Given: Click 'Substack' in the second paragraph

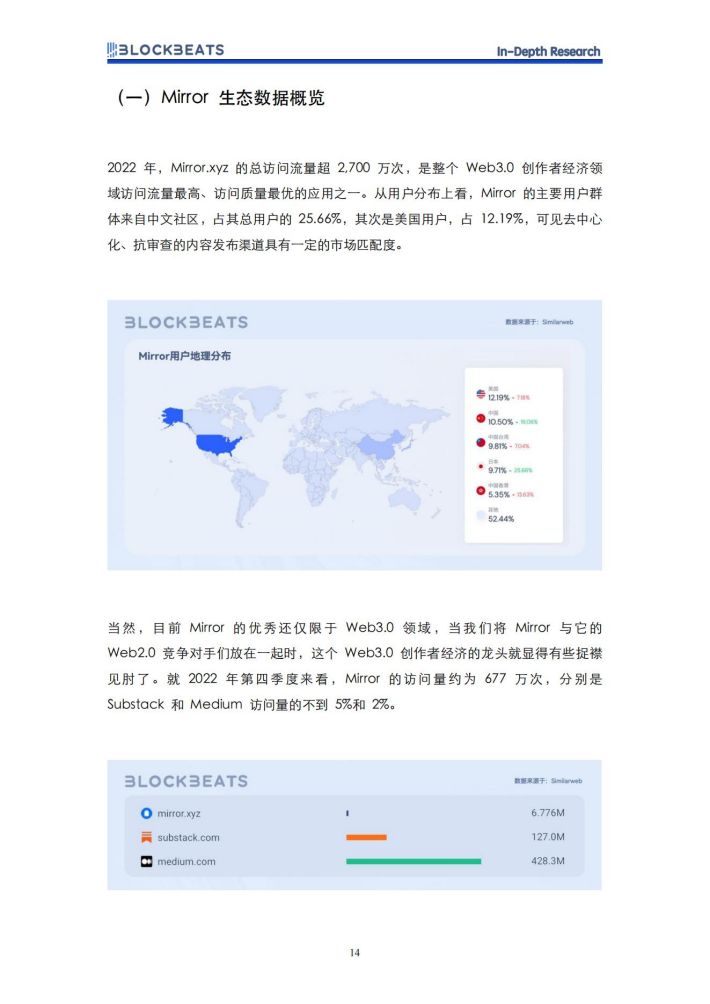Looking at the screenshot, I should tap(136, 704).
